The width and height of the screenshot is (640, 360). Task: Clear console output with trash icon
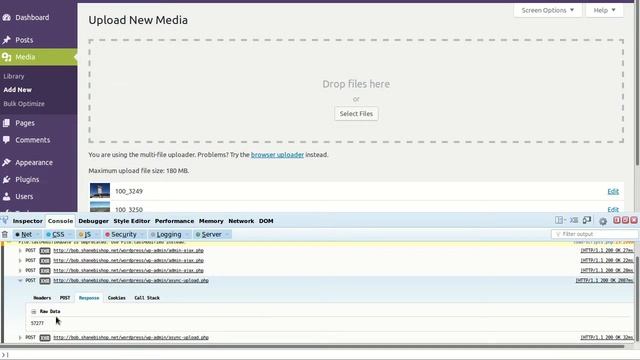click(x=4, y=234)
